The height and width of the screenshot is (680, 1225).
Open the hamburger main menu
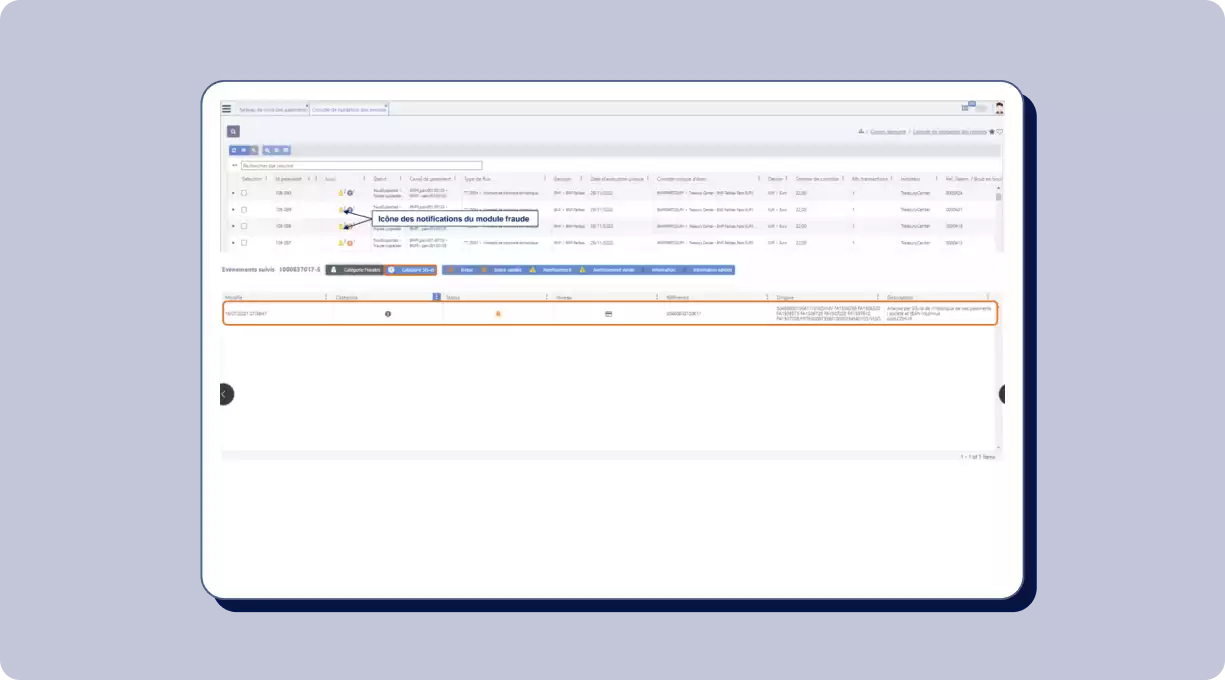227,108
